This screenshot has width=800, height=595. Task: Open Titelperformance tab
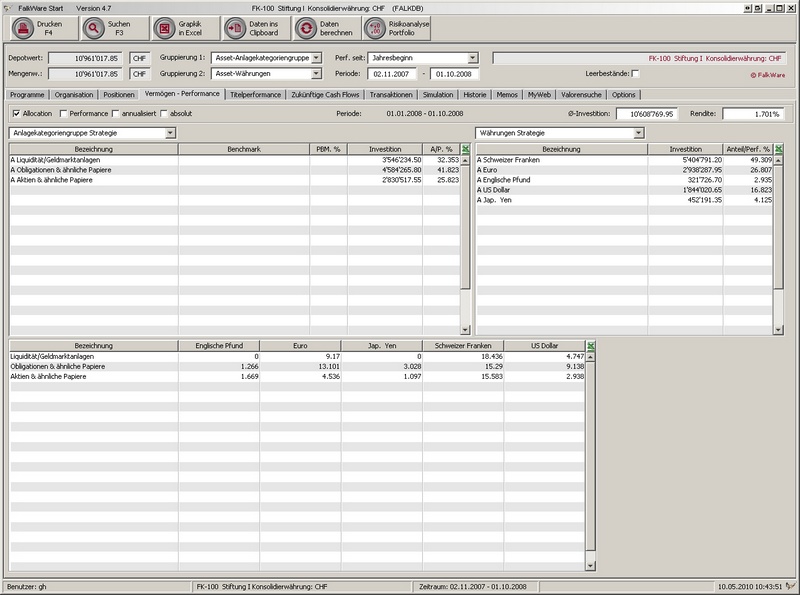click(x=255, y=95)
